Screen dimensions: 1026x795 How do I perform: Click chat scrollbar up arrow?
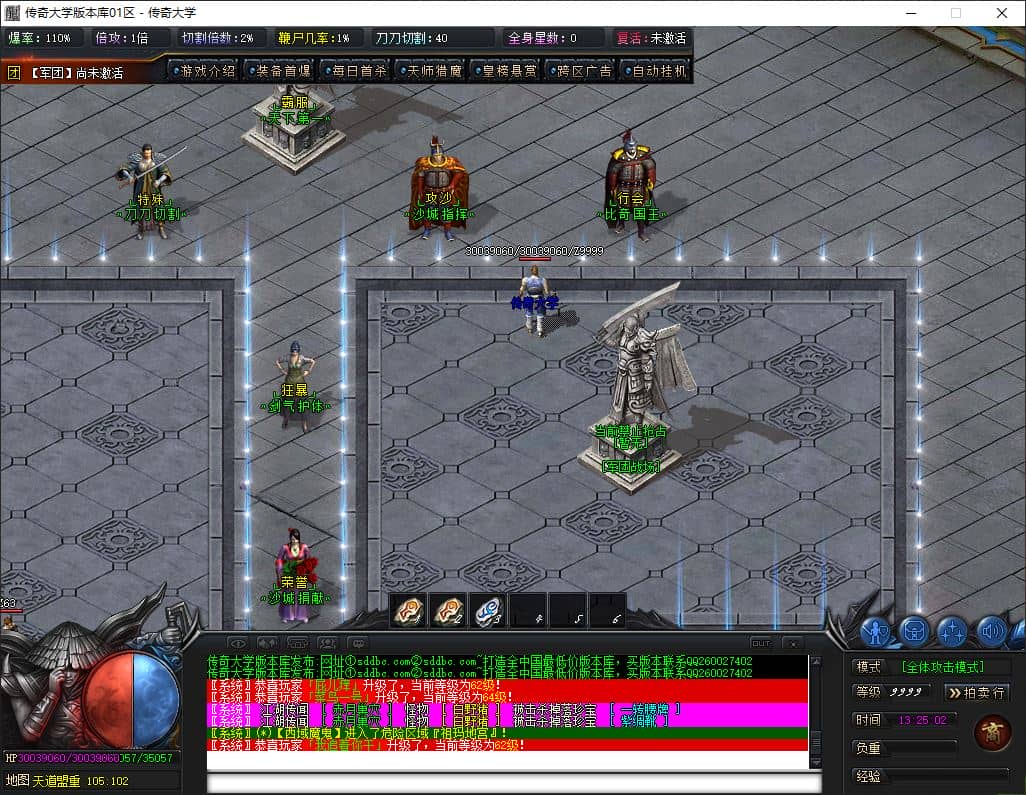point(815,661)
